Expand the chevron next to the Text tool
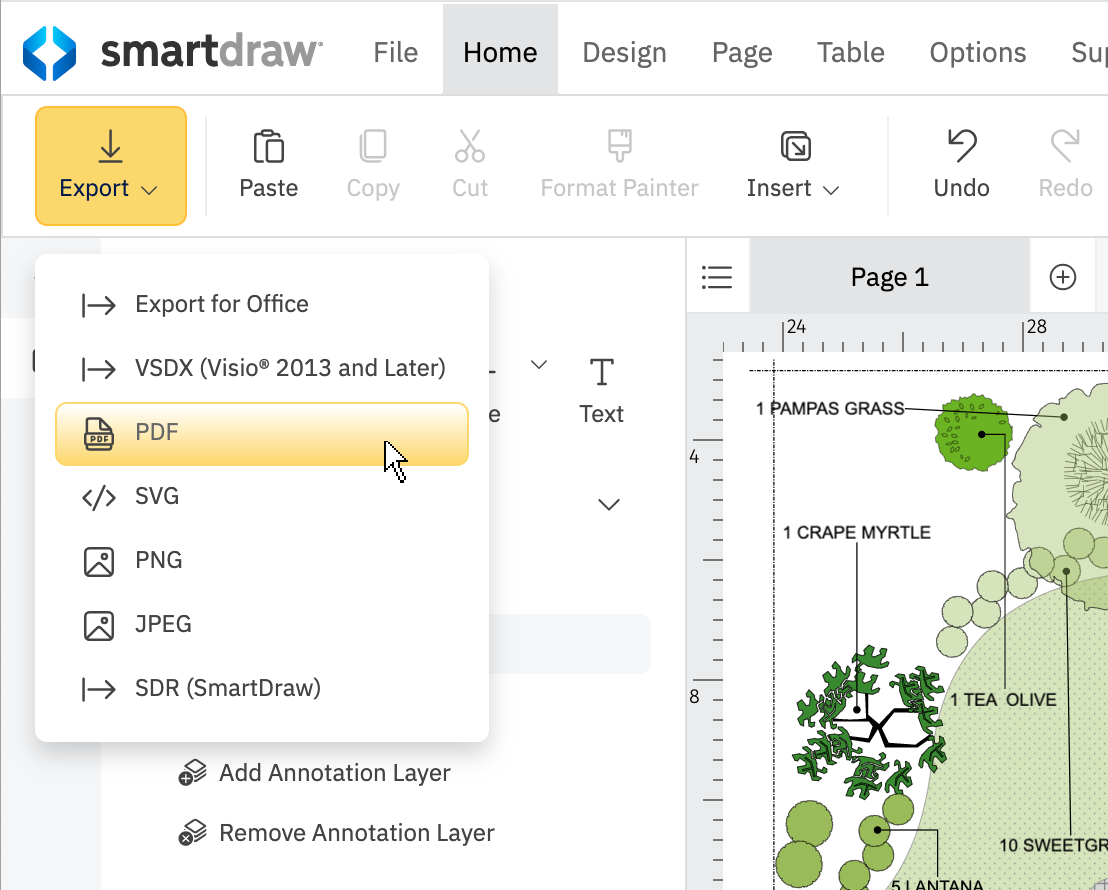The width and height of the screenshot is (1108, 890). tap(539, 365)
